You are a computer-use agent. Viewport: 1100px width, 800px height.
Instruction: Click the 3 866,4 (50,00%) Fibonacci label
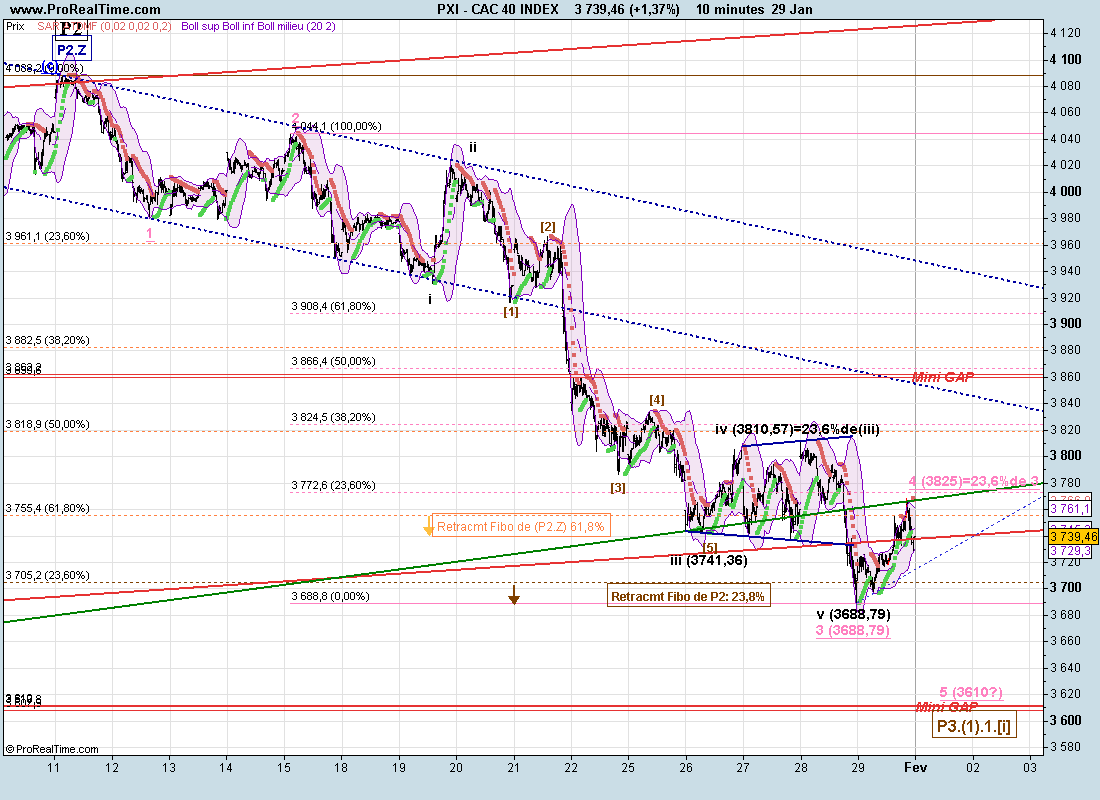333,361
